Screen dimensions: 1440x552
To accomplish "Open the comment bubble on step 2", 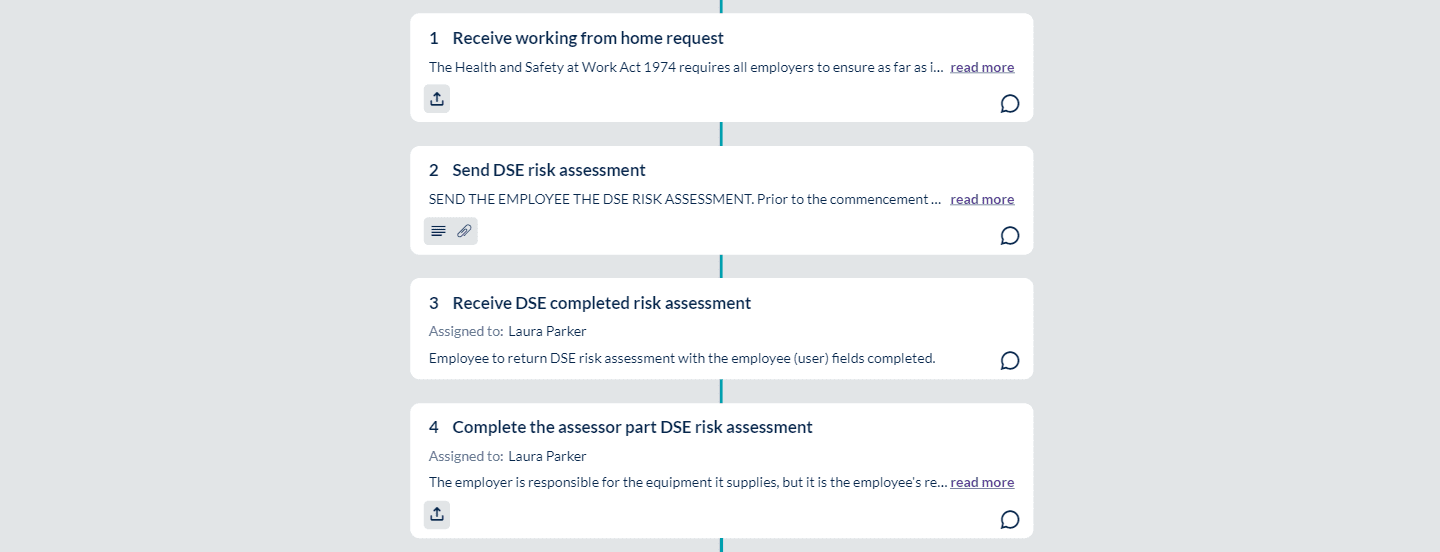I will pos(1010,236).
